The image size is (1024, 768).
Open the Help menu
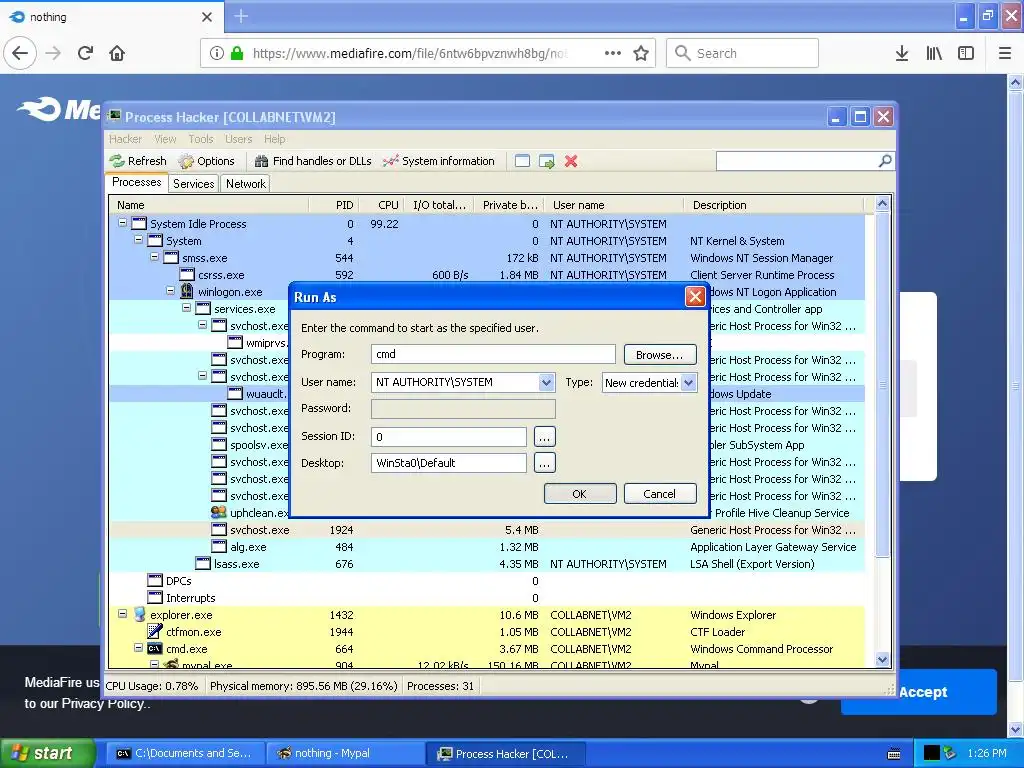tap(274, 139)
